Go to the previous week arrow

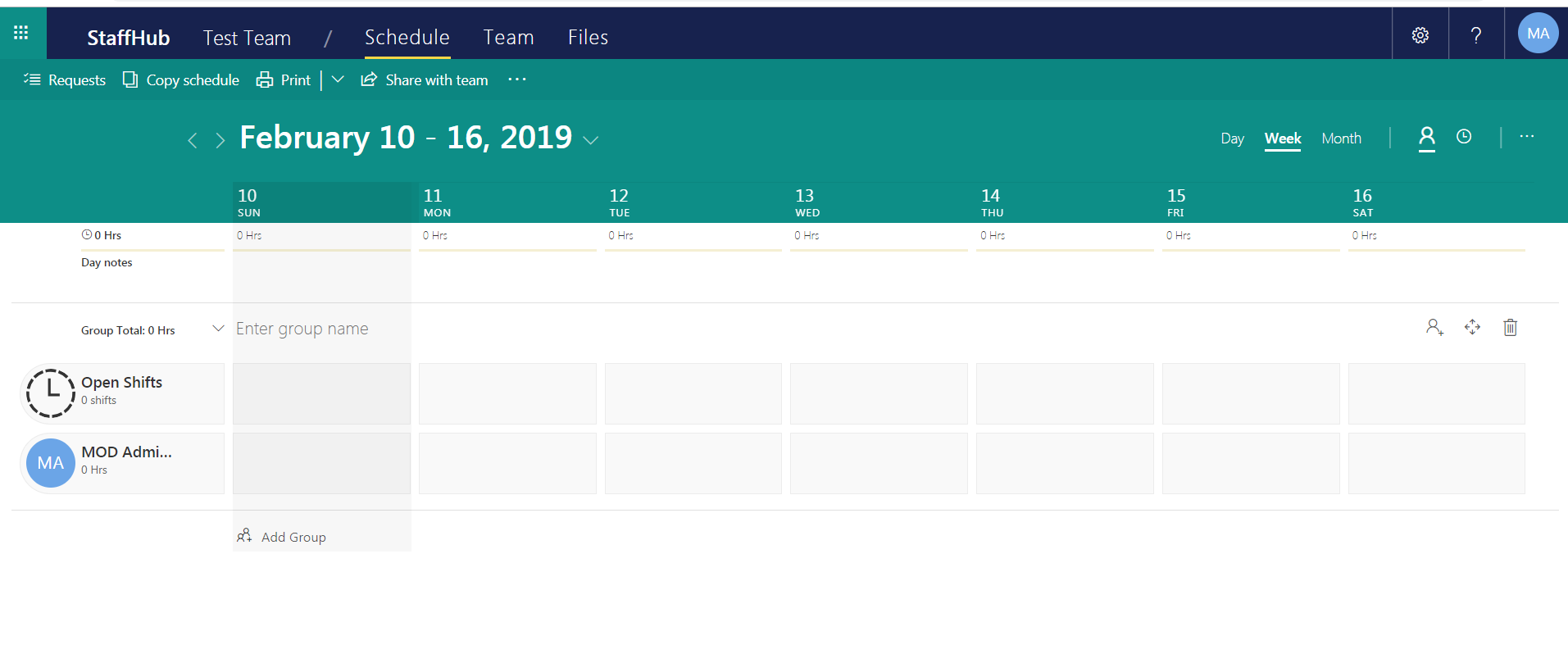click(193, 141)
